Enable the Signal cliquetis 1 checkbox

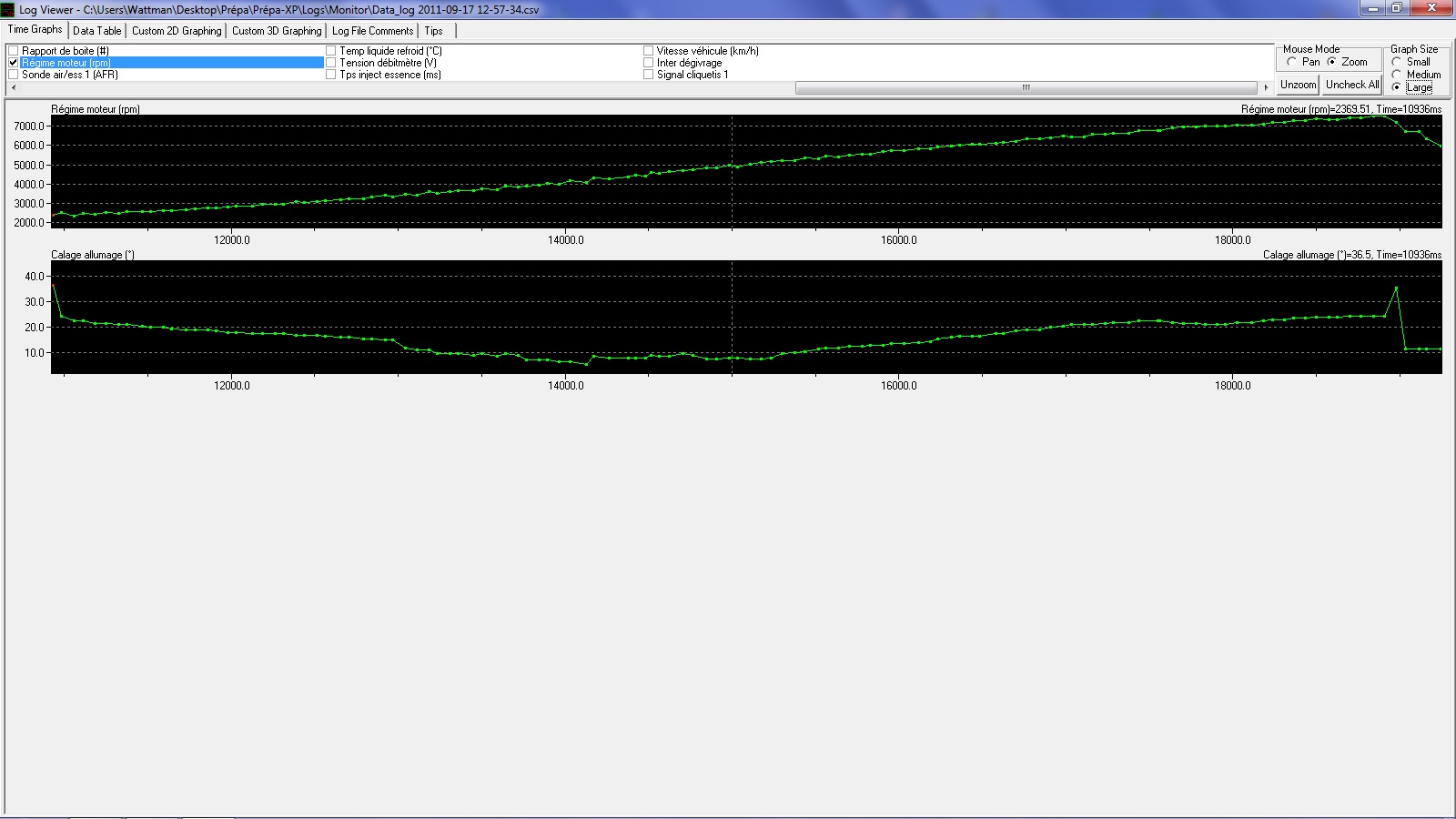coord(649,75)
